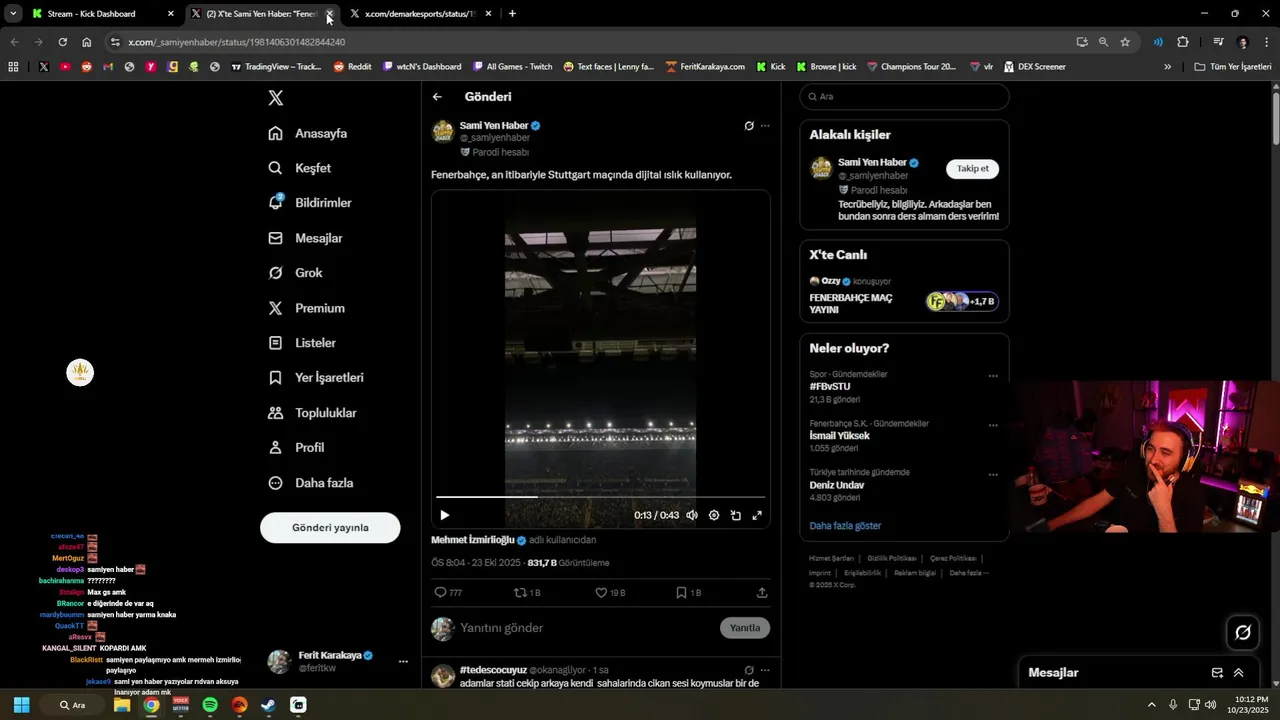This screenshot has height=720, width=1280.
Task: Open Ferit Karakaya account options menu
Action: pyautogui.click(x=403, y=661)
